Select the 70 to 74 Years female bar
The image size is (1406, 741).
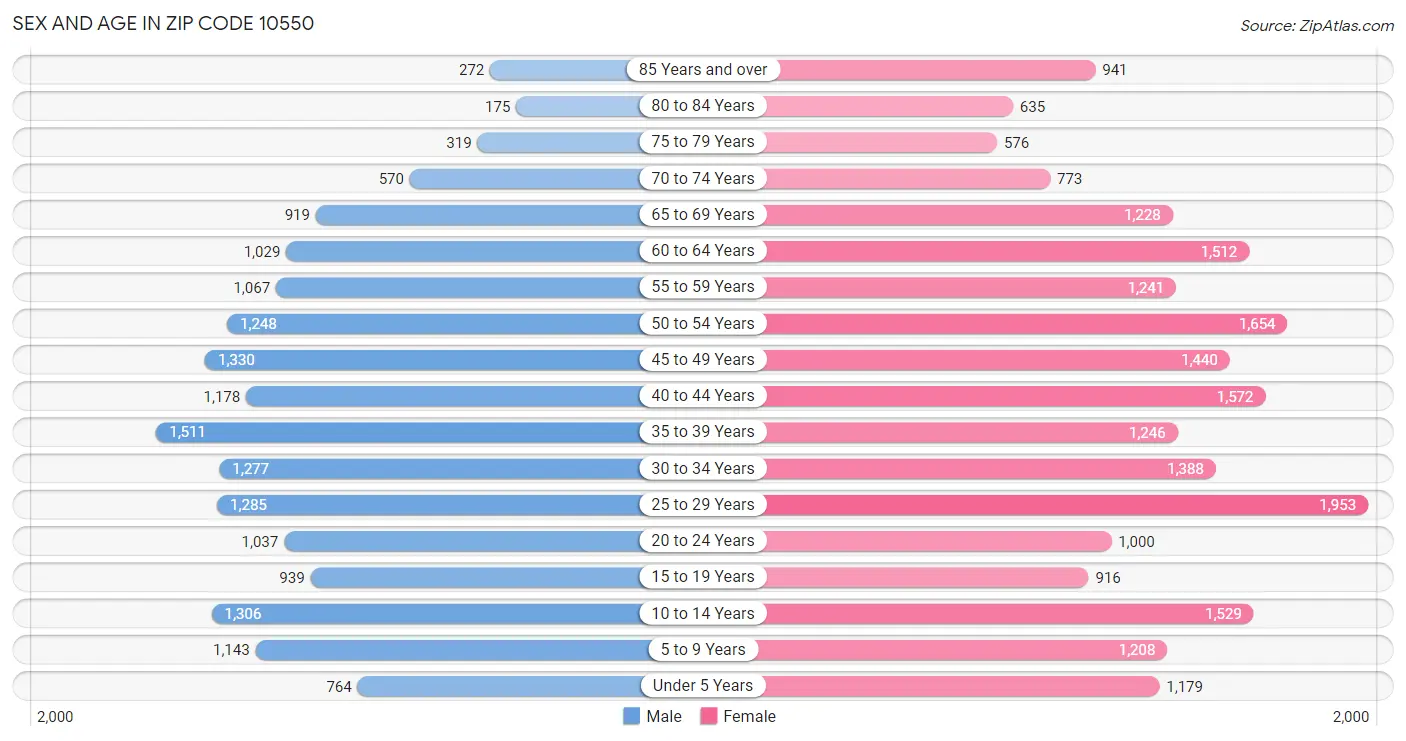click(x=877, y=179)
